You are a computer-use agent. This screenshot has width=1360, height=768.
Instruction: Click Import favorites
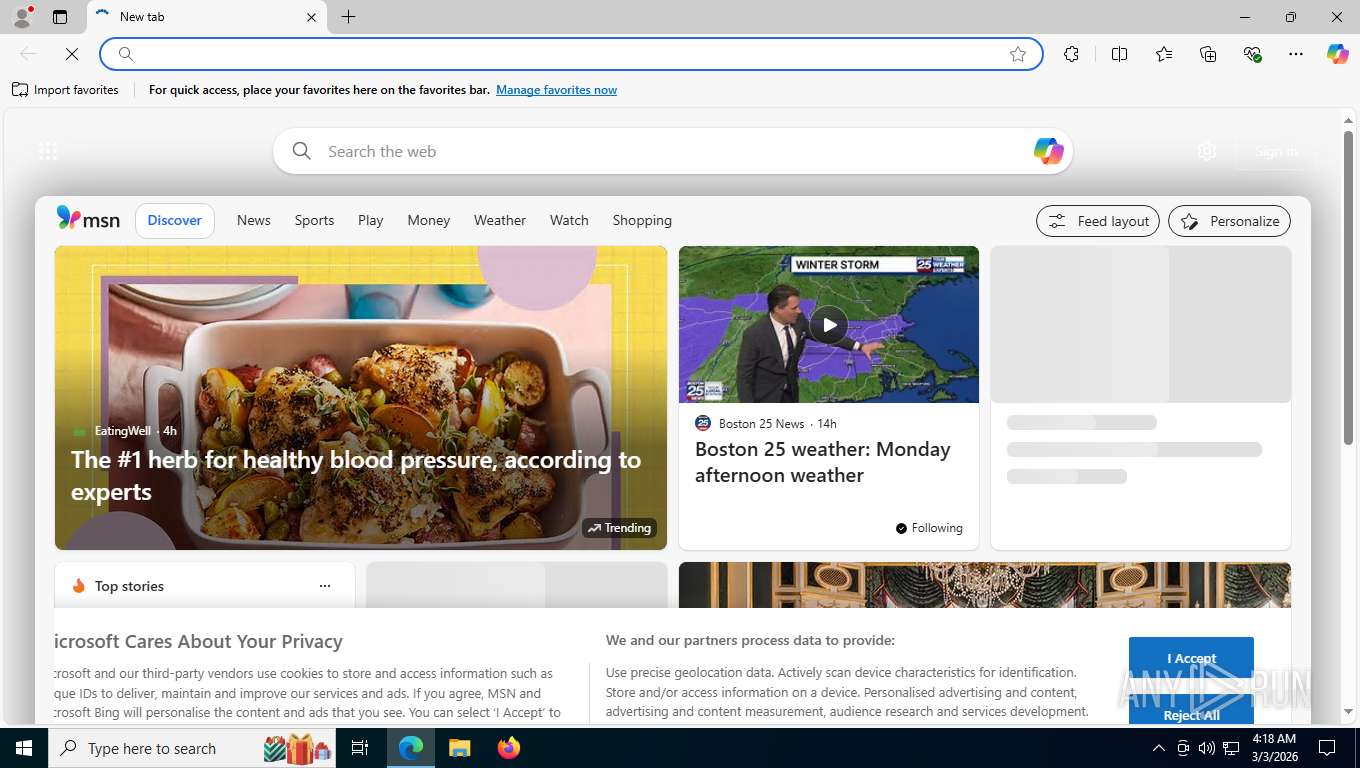pyautogui.click(x=65, y=90)
